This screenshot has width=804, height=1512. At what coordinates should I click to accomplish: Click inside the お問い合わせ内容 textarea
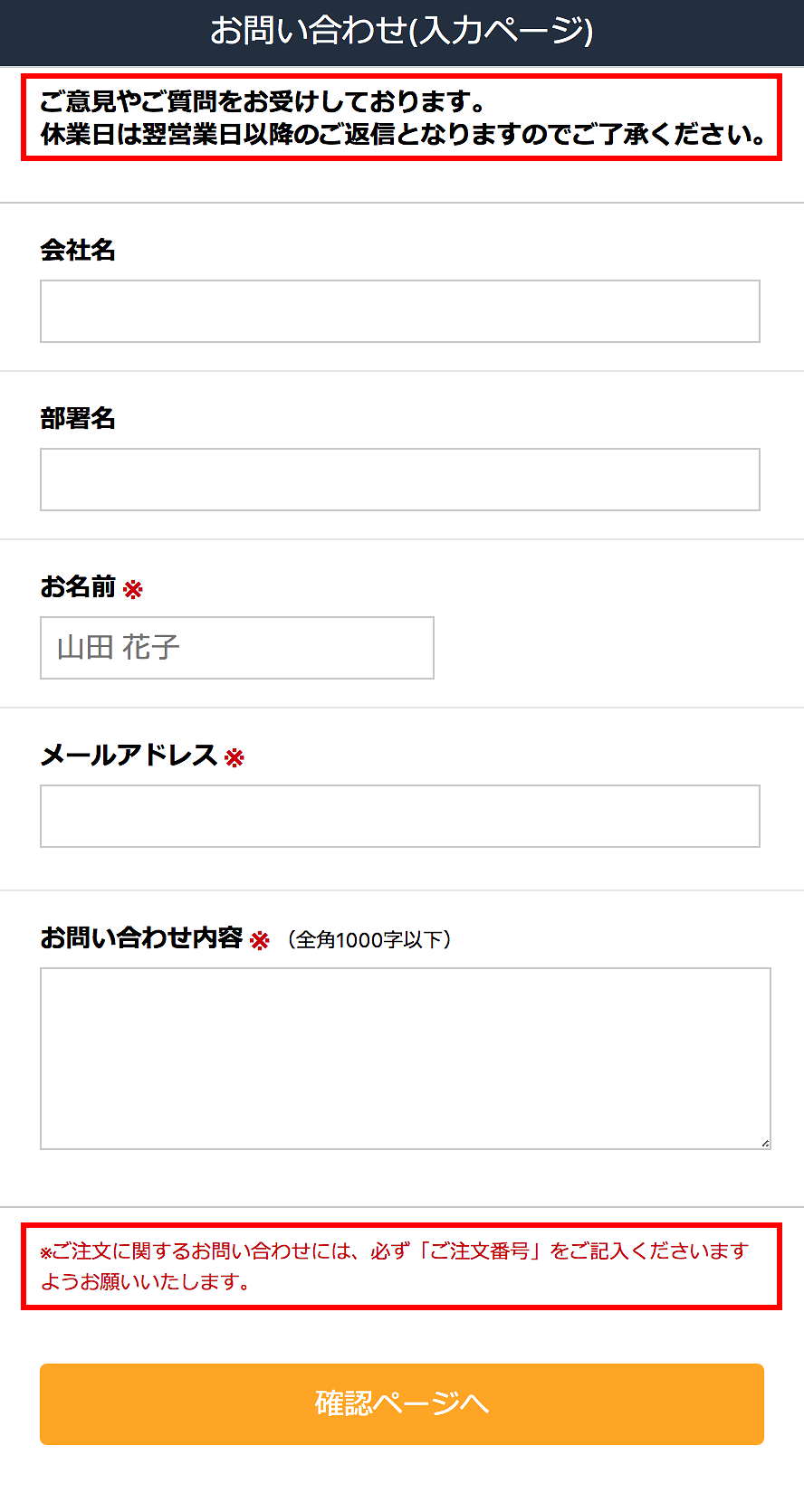pos(405,1058)
